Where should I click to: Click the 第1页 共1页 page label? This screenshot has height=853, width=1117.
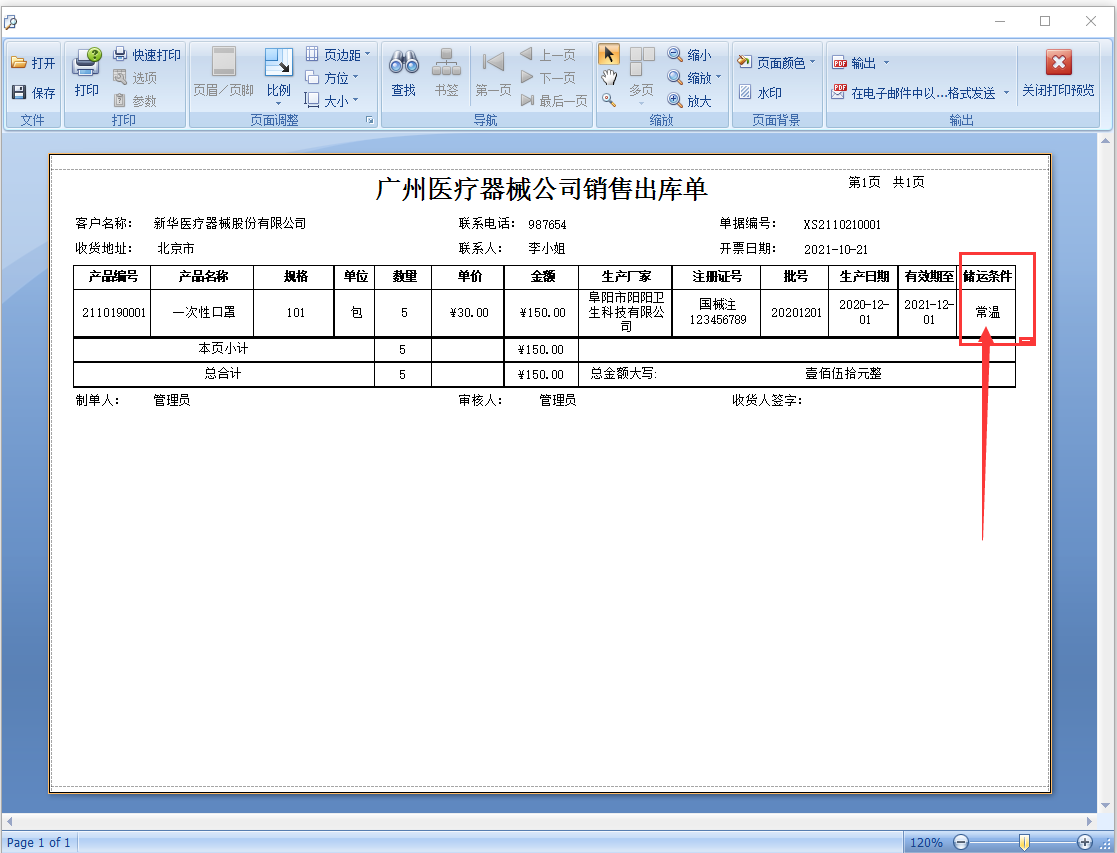pos(886,182)
